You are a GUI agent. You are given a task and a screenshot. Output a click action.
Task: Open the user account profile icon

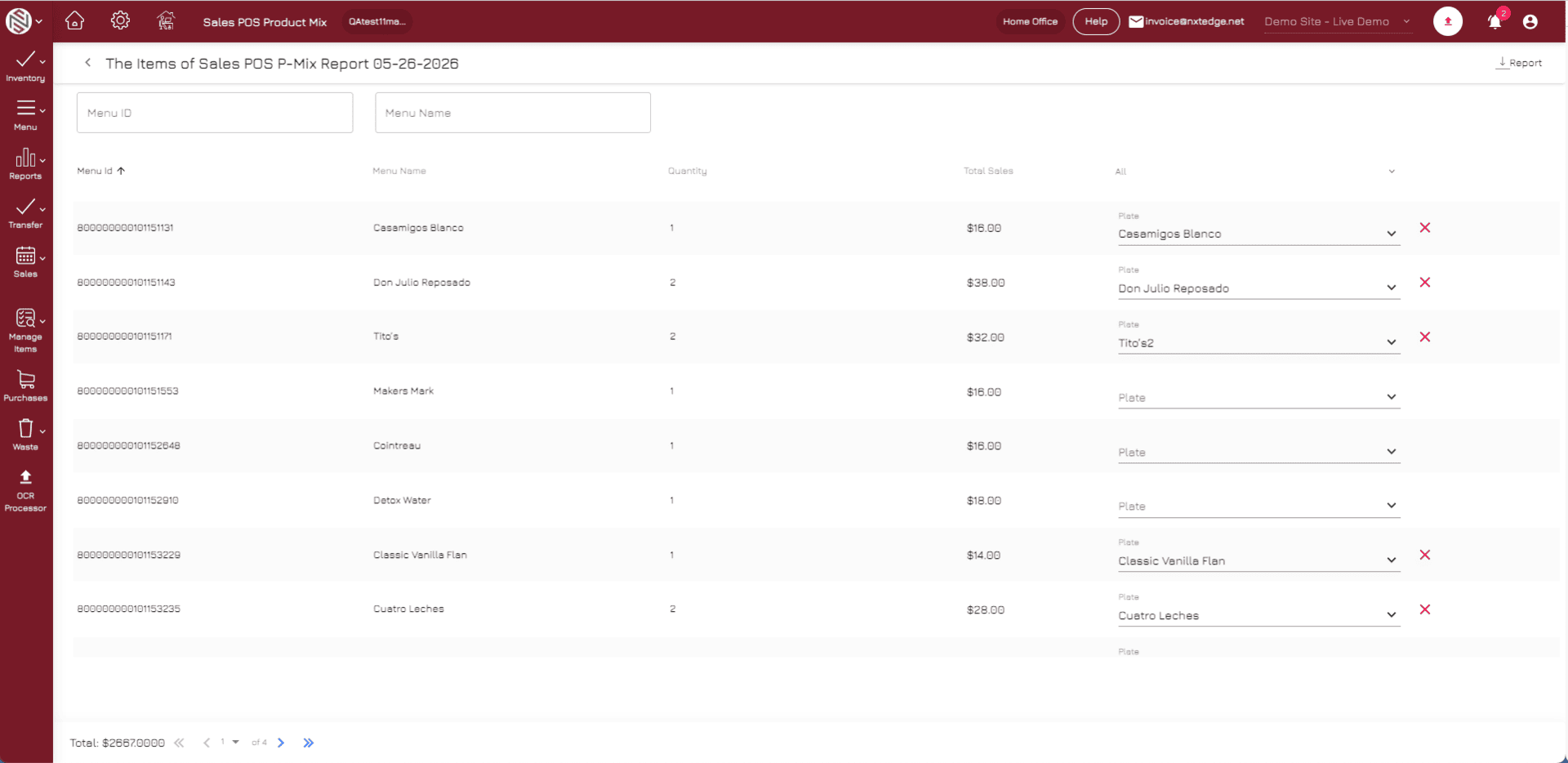point(1530,22)
